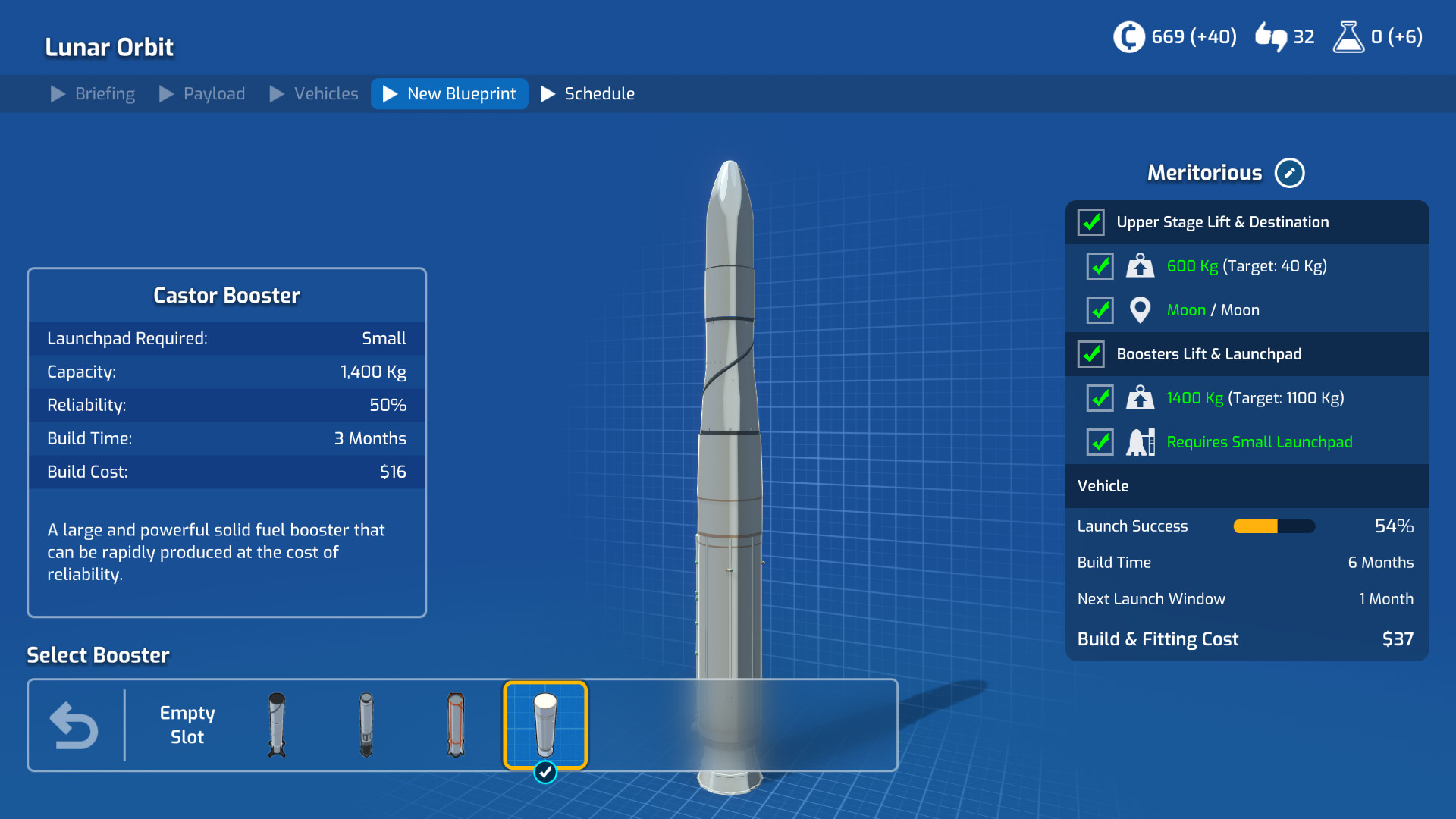Select the orange-tipped booster thumbnail

tap(454, 725)
